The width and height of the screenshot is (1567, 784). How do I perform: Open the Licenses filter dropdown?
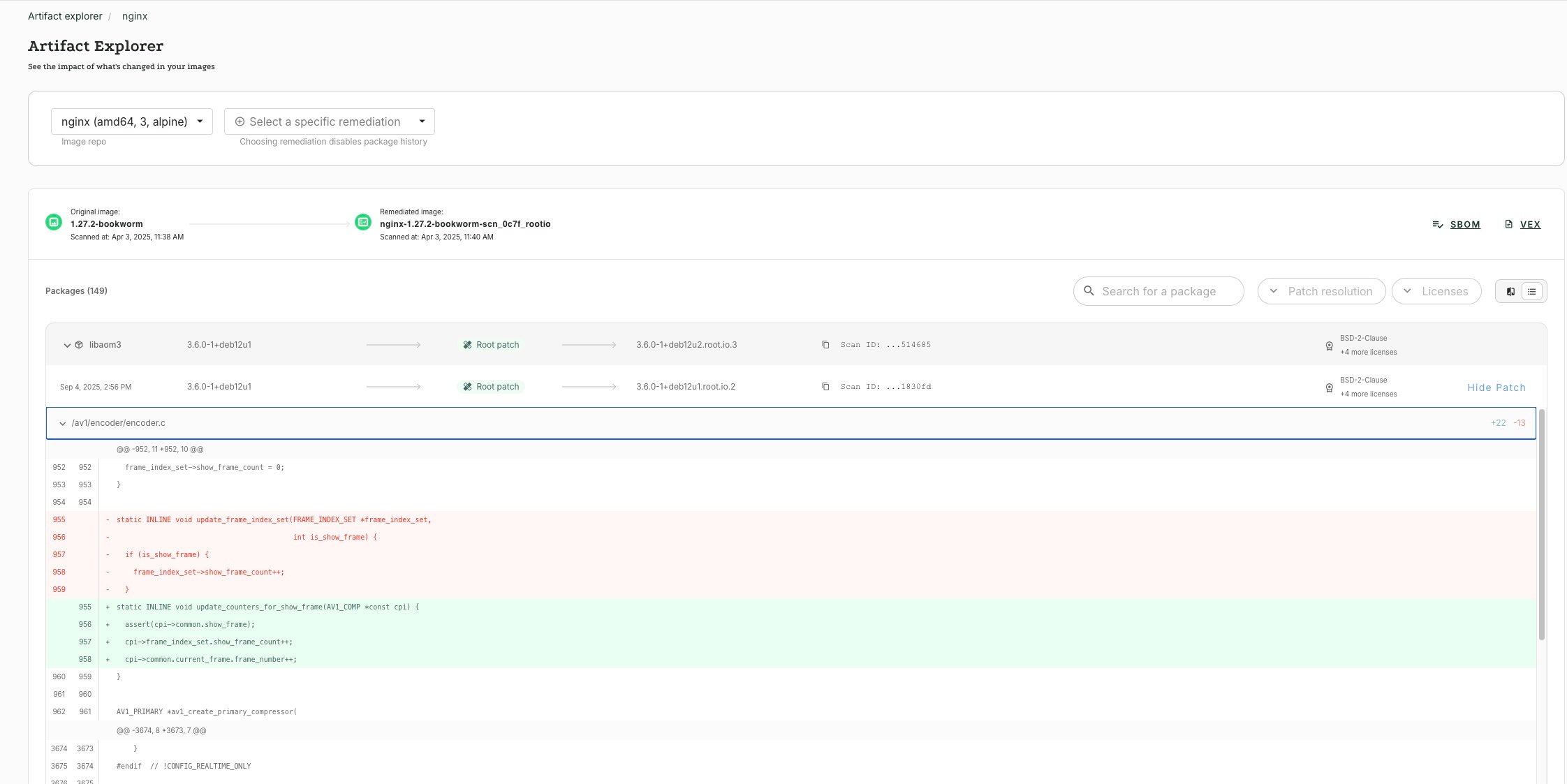(1436, 291)
